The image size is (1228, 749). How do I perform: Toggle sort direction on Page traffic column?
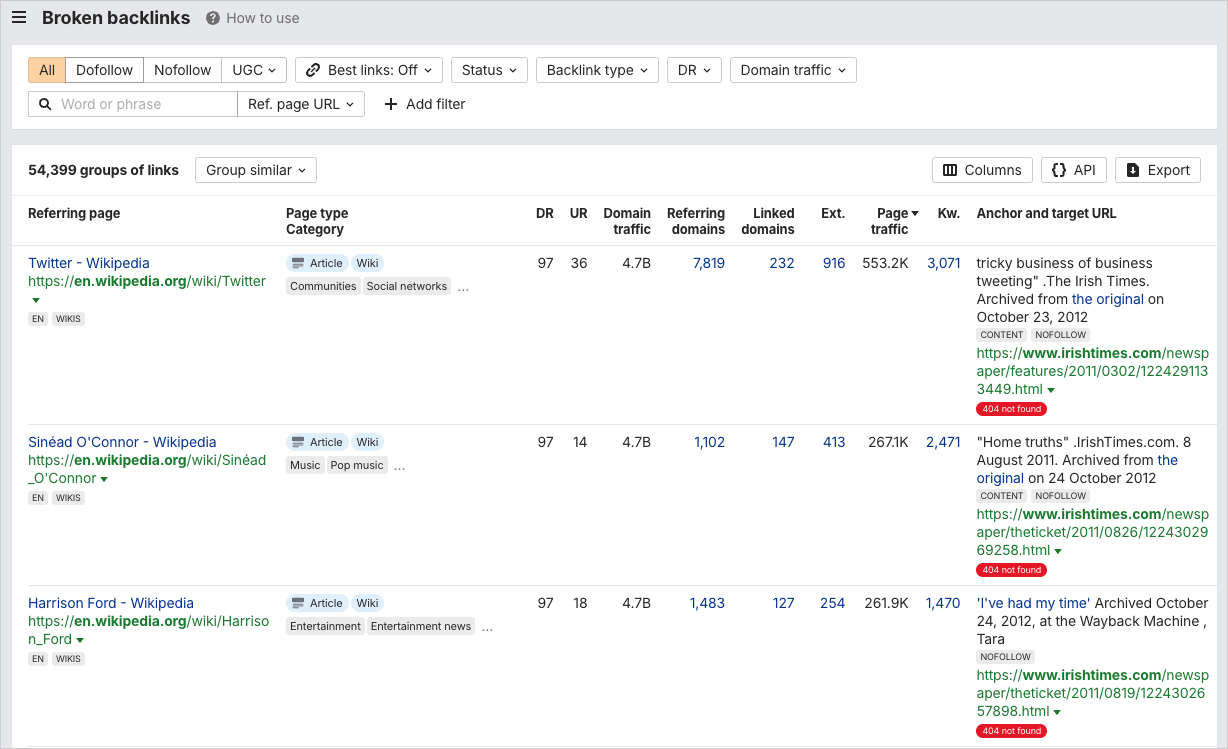coord(914,213)
